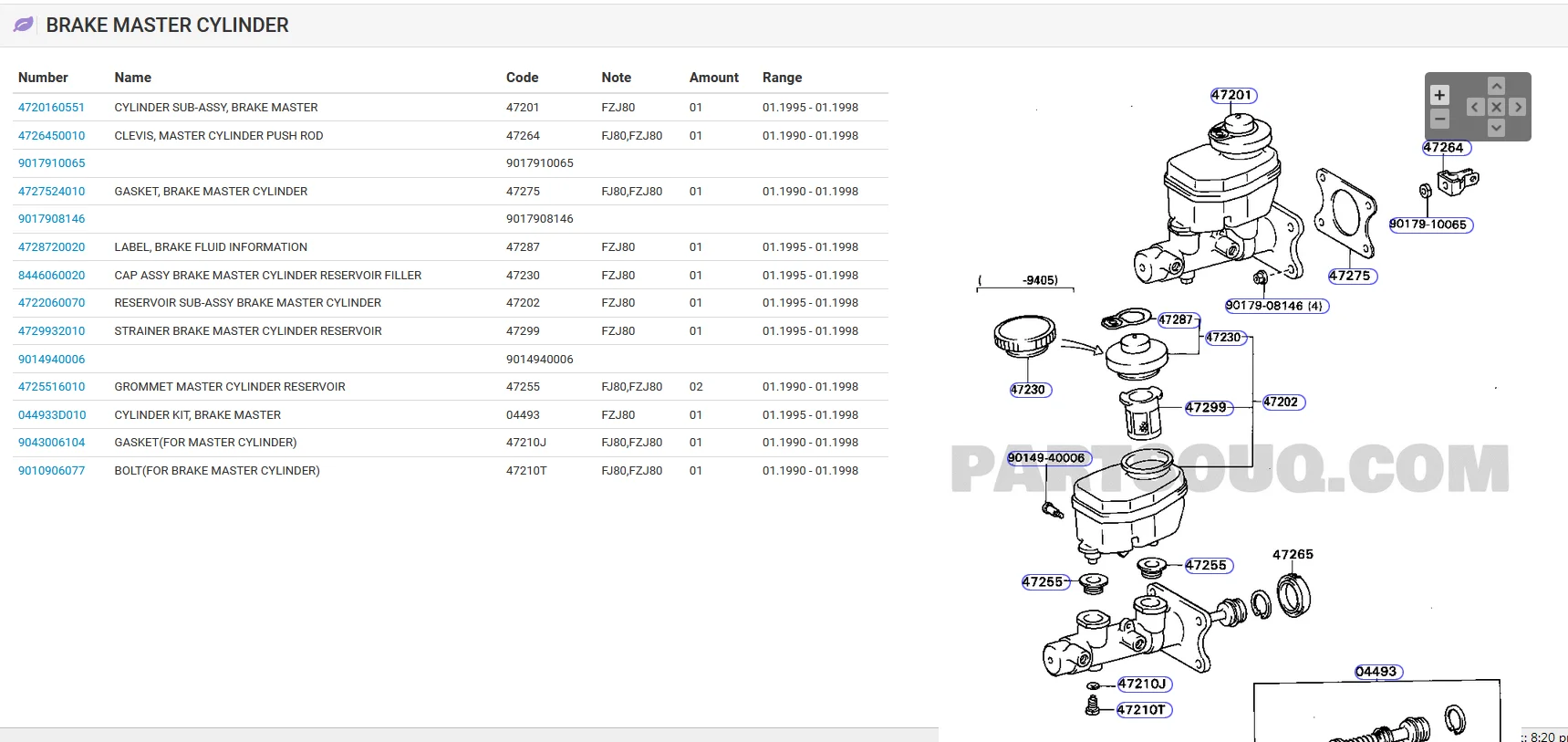Click the 04493 callout label
1568x742 pixels.
point(1377,672)
